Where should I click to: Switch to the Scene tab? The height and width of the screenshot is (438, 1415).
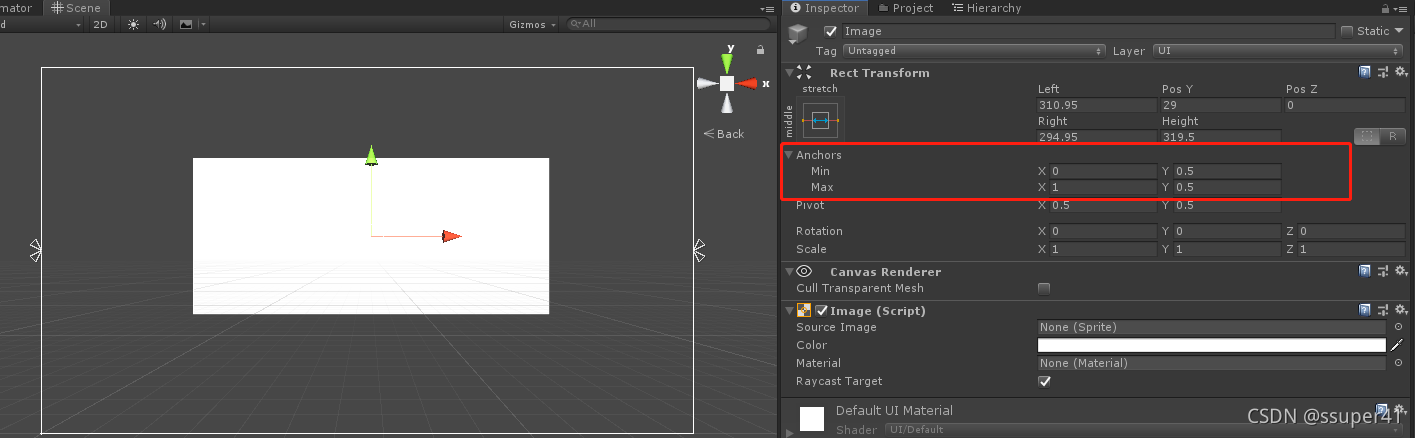tap(77, 8)
